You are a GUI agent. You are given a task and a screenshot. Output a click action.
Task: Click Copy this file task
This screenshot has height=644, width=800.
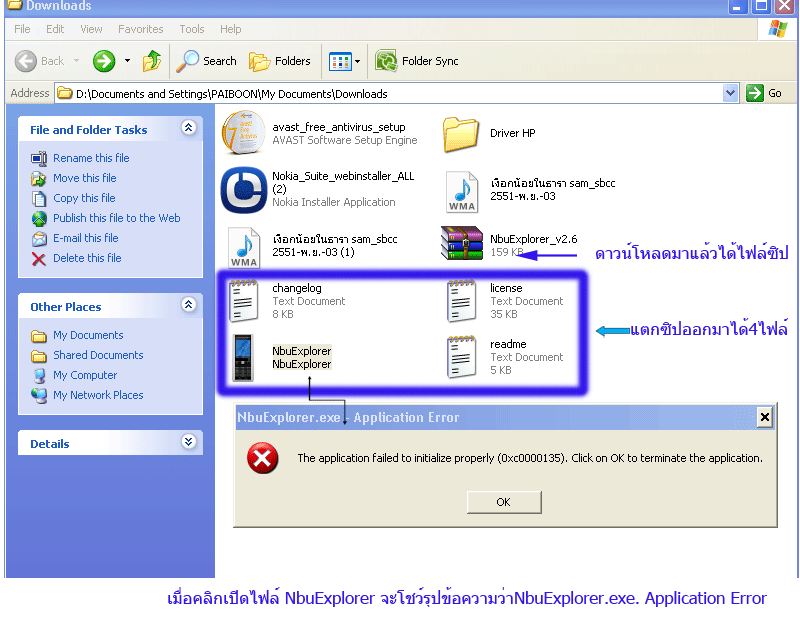tap(84, 198)
